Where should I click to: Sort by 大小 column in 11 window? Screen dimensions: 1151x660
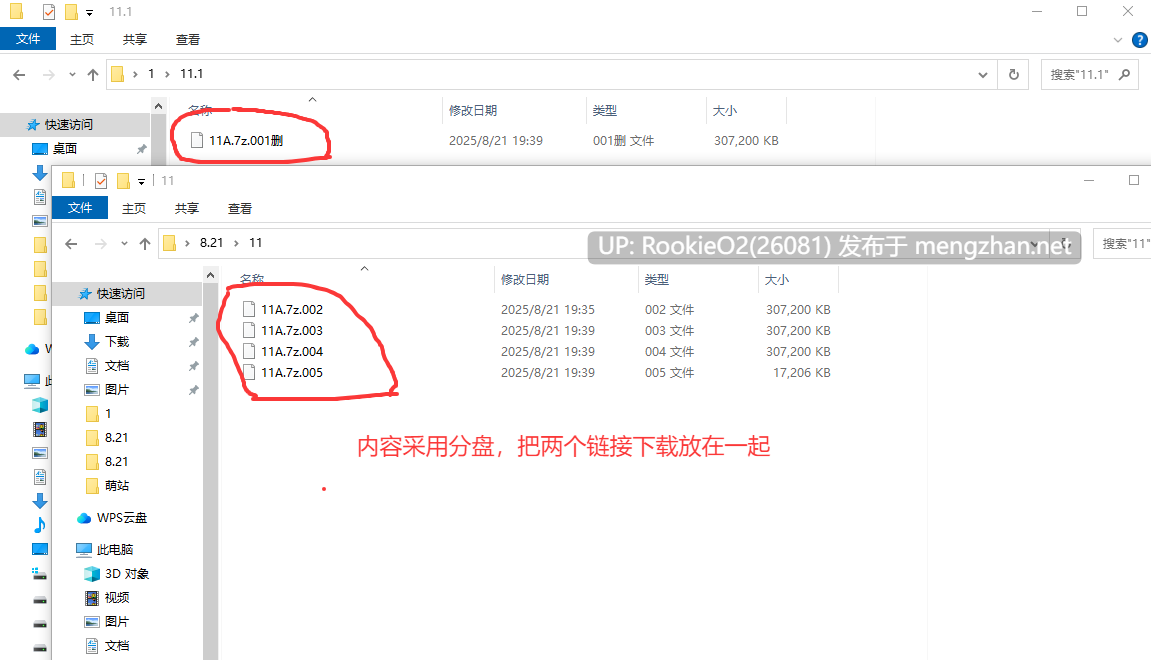[x=777, y=279]
